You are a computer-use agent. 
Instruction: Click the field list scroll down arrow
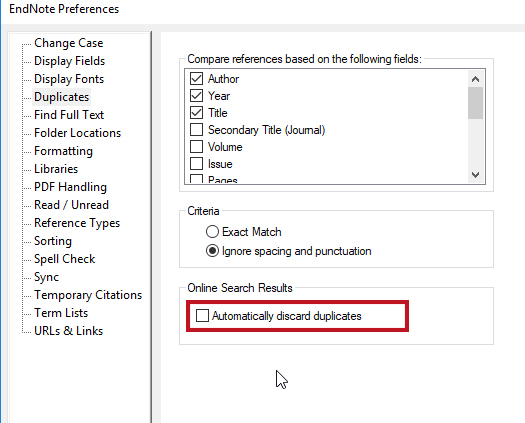[475, 174]
